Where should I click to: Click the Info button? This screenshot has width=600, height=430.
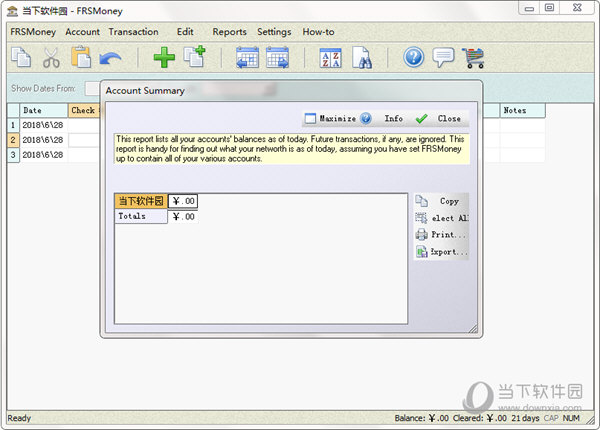click(x=393, y=119)
